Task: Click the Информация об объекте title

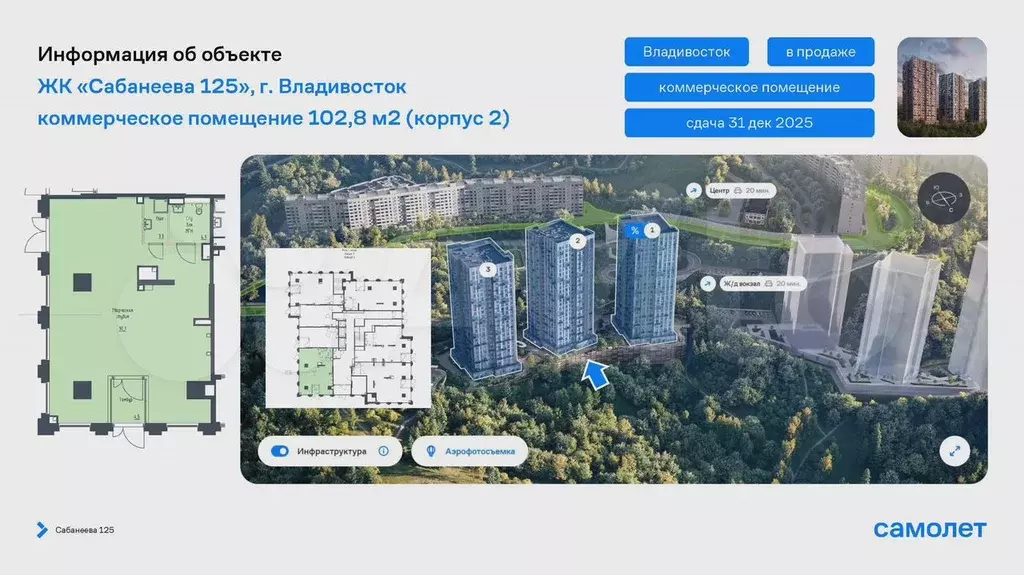Action: point(159,54)
